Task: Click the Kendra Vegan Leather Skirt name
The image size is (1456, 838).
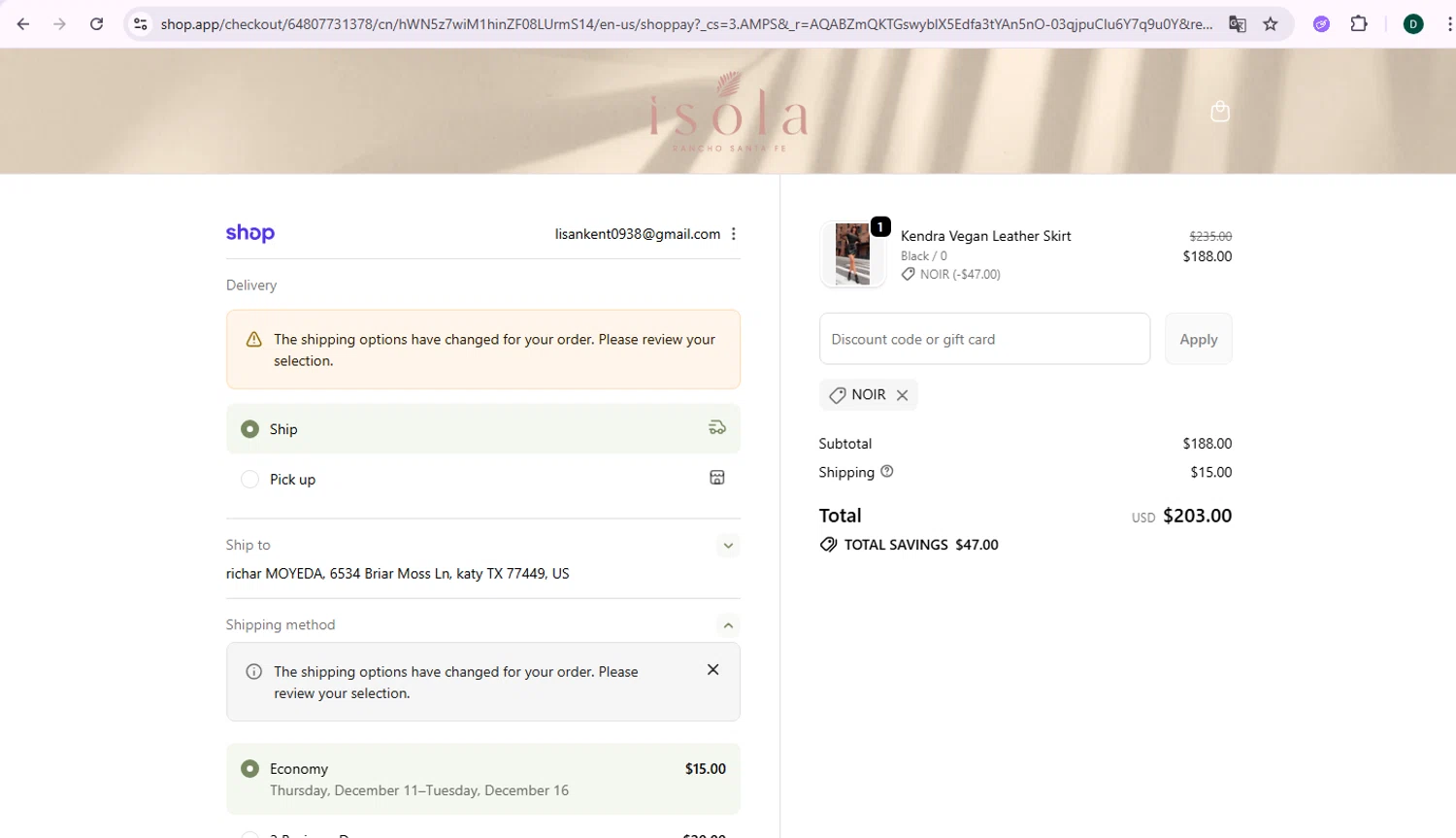Action: 986,236
